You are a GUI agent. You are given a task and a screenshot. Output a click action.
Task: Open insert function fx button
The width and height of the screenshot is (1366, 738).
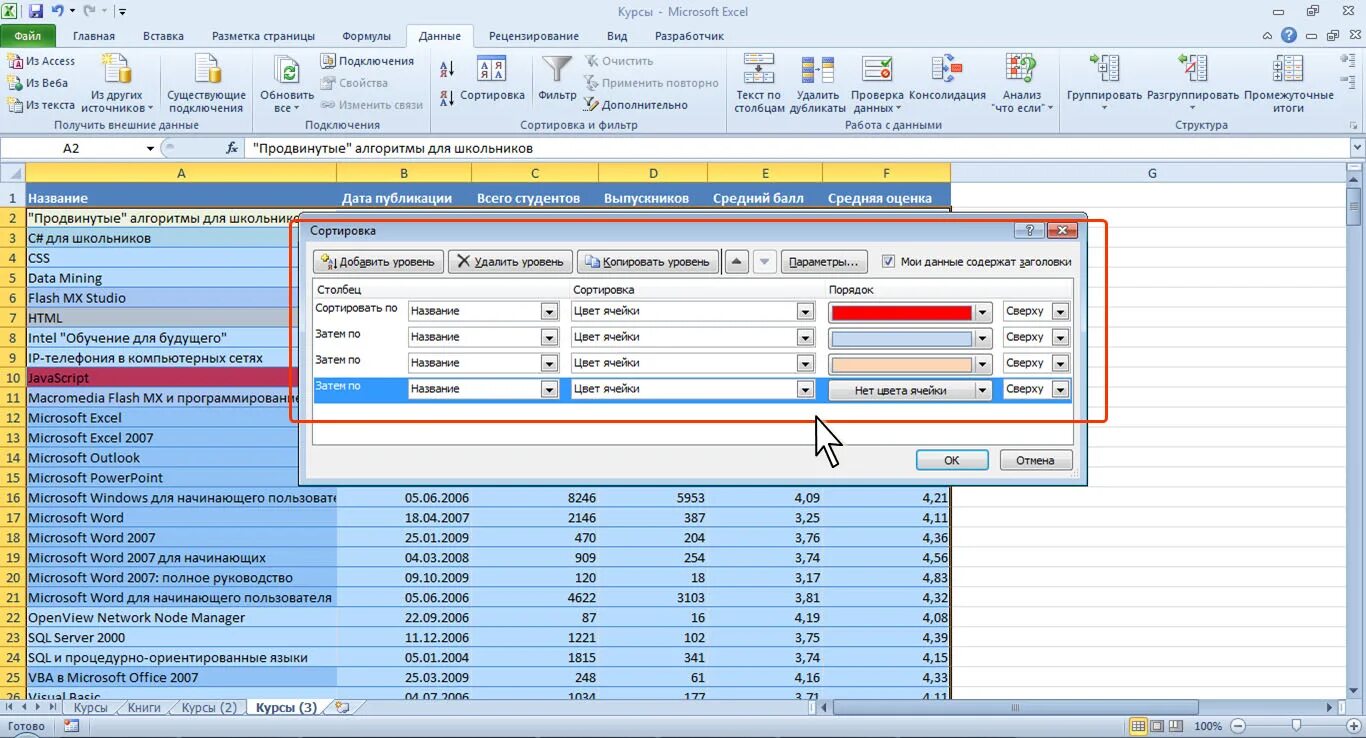click(232, 148)
